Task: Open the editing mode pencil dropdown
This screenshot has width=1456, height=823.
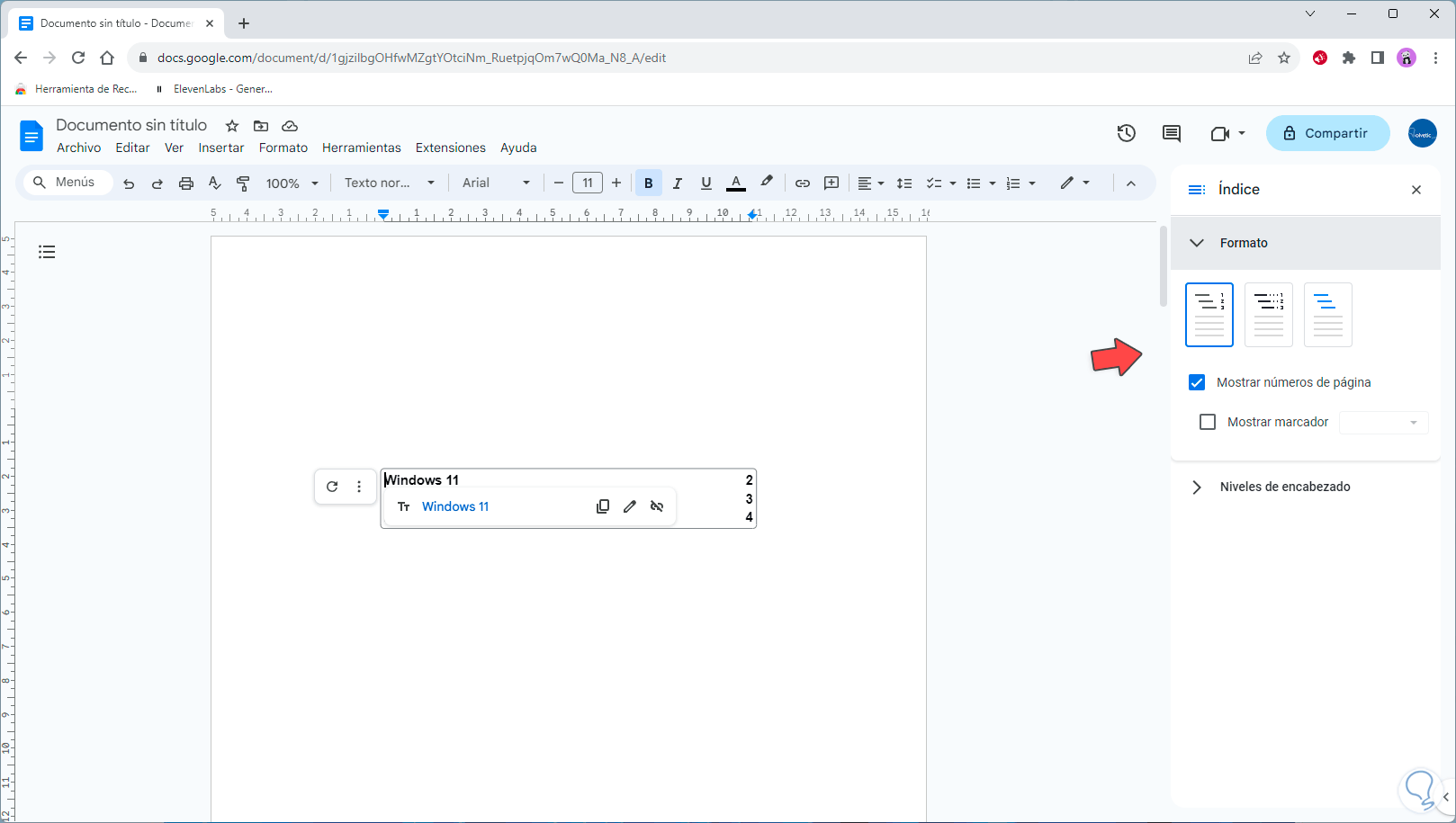Action: click(1074, 183)
